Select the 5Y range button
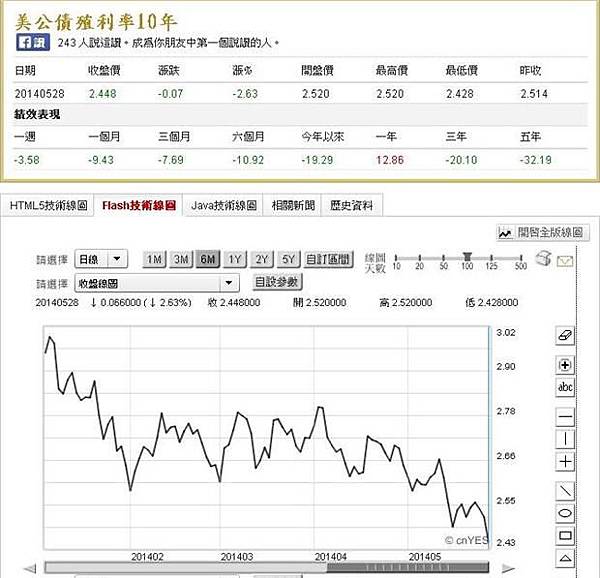 (x=289, y=259)
